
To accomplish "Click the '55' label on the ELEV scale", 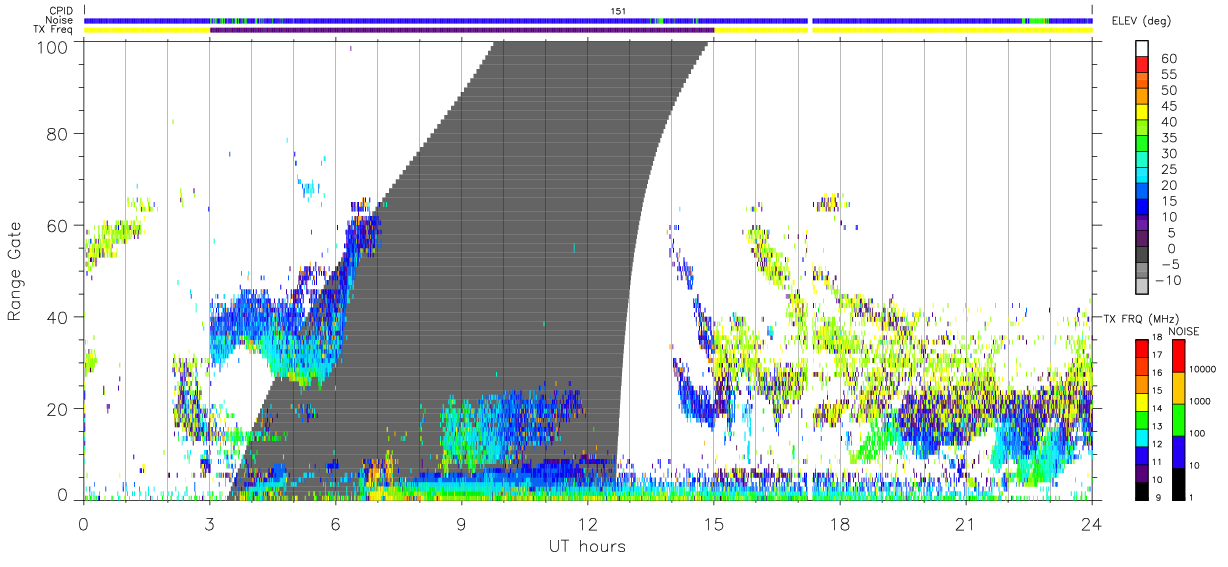I will (x=1168, y=75).
